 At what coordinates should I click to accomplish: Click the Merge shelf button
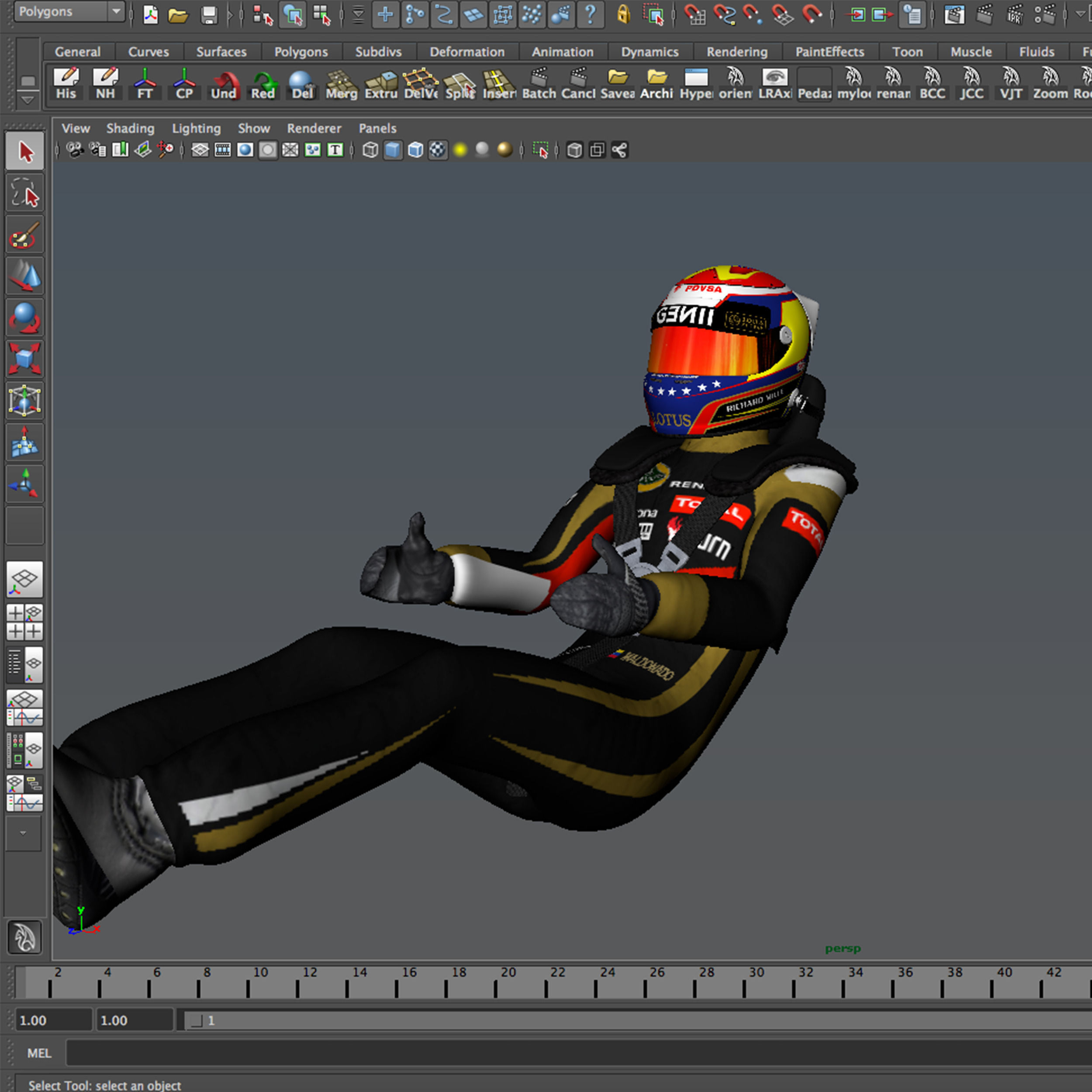[342, 85]
